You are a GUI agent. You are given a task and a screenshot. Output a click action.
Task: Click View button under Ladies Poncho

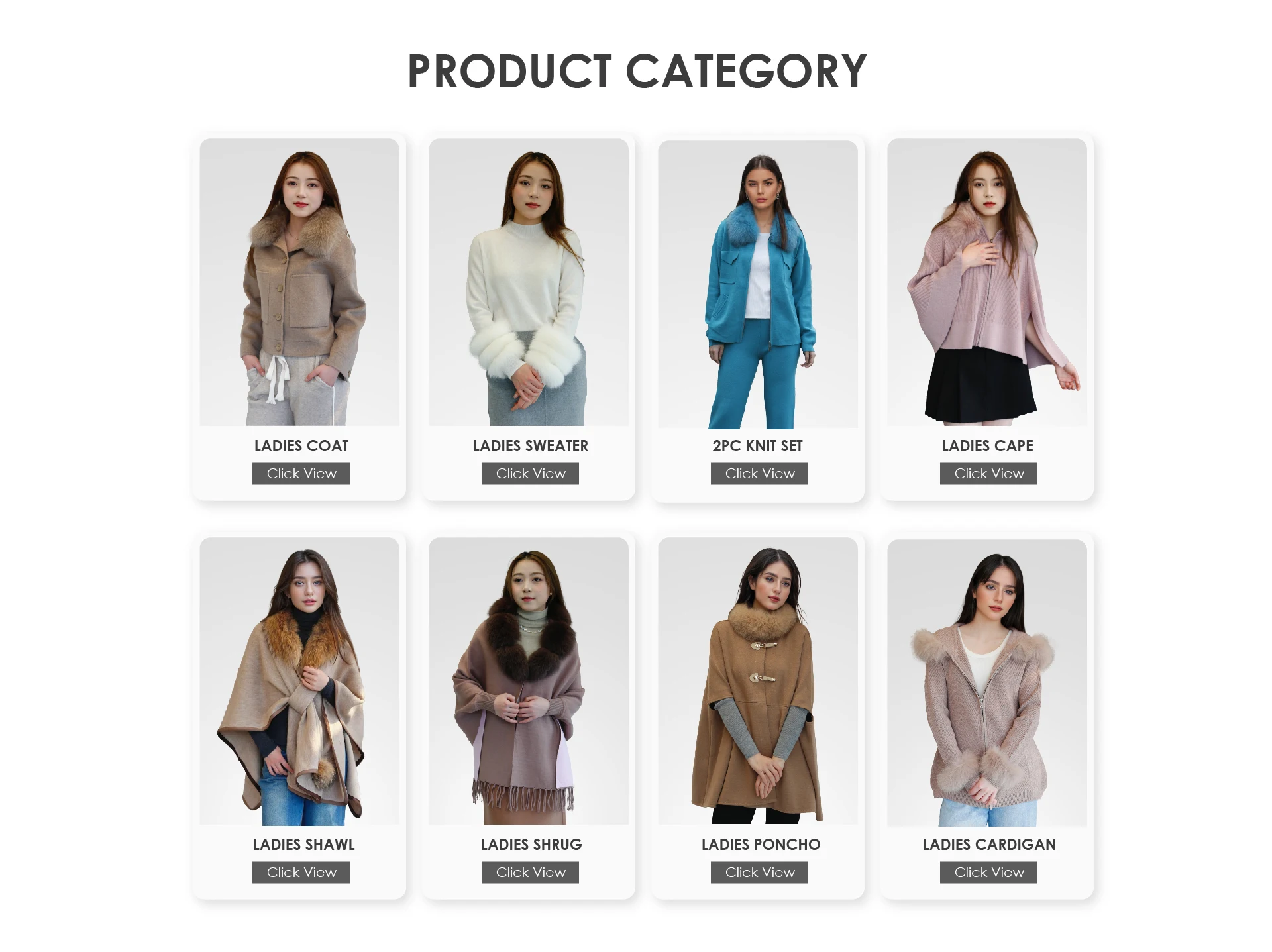coord(759,873)
